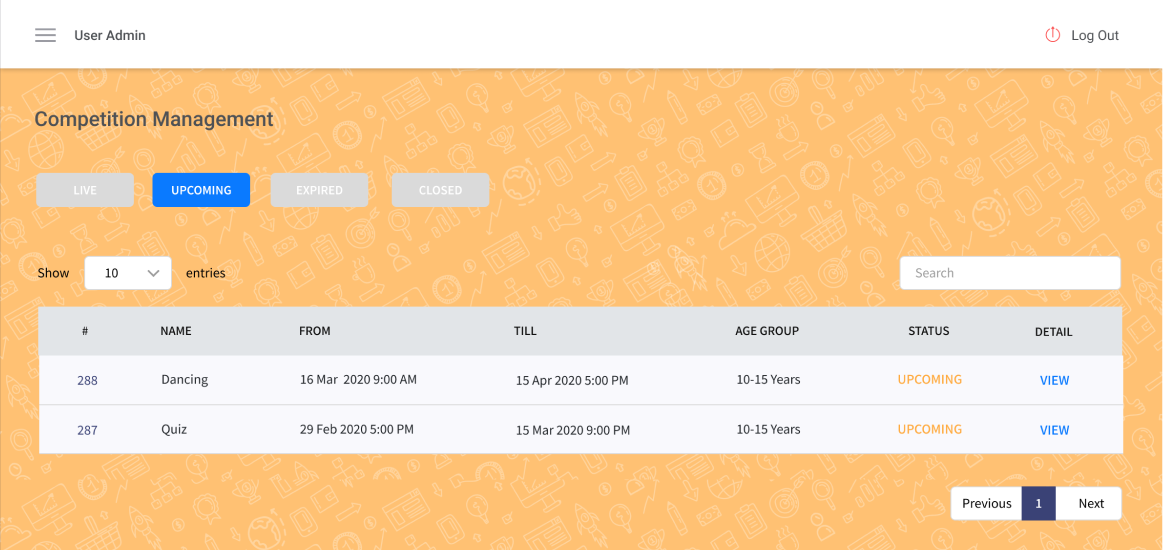This screenshot has width=1163, height=550.
Task: Click competition ID 288
Action: click(88, 380)
